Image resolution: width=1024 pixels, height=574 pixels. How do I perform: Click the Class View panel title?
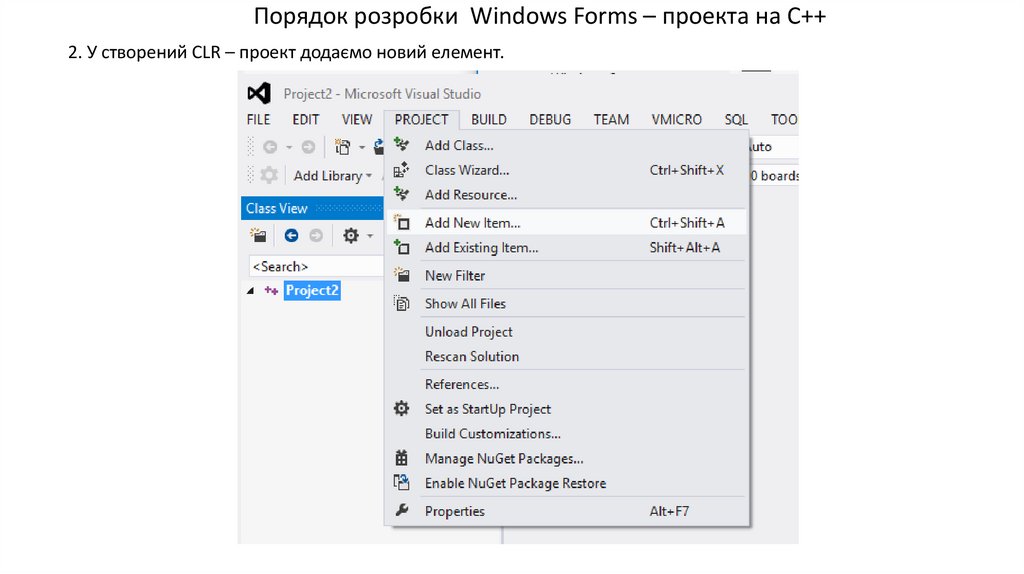276,208
